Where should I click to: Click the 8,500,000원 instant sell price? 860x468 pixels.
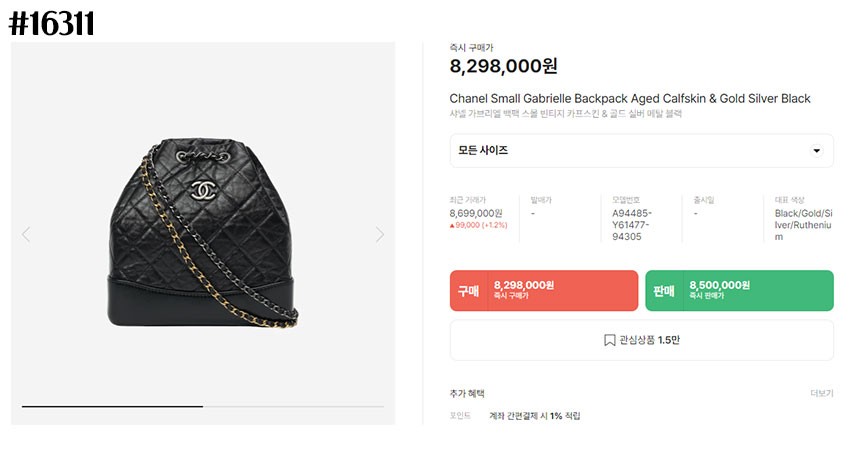[x=720, y=285]
